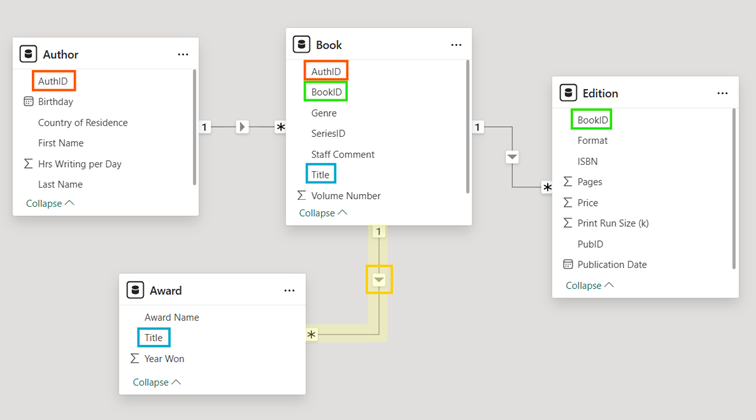Select BookID field in Book table
Viewport: 756px width, 420px height.
(326, 92)
